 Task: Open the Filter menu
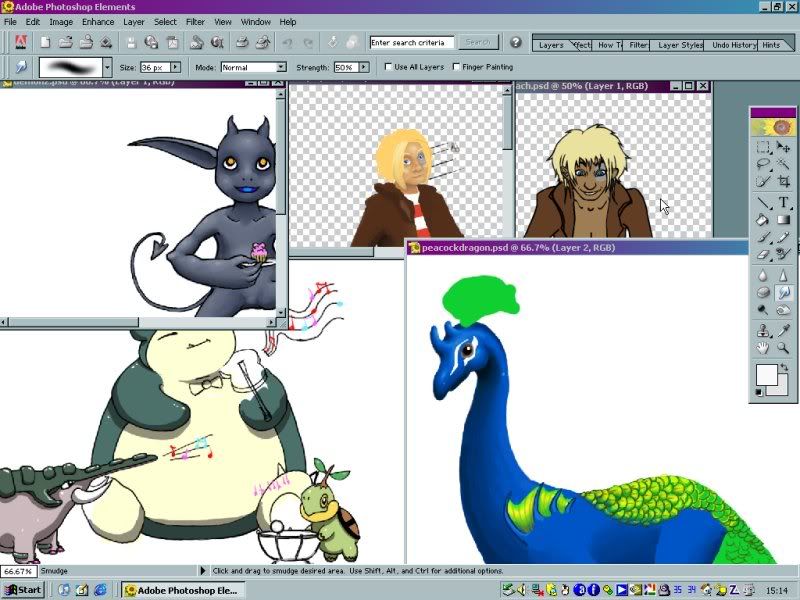click(x=195, y=22)
